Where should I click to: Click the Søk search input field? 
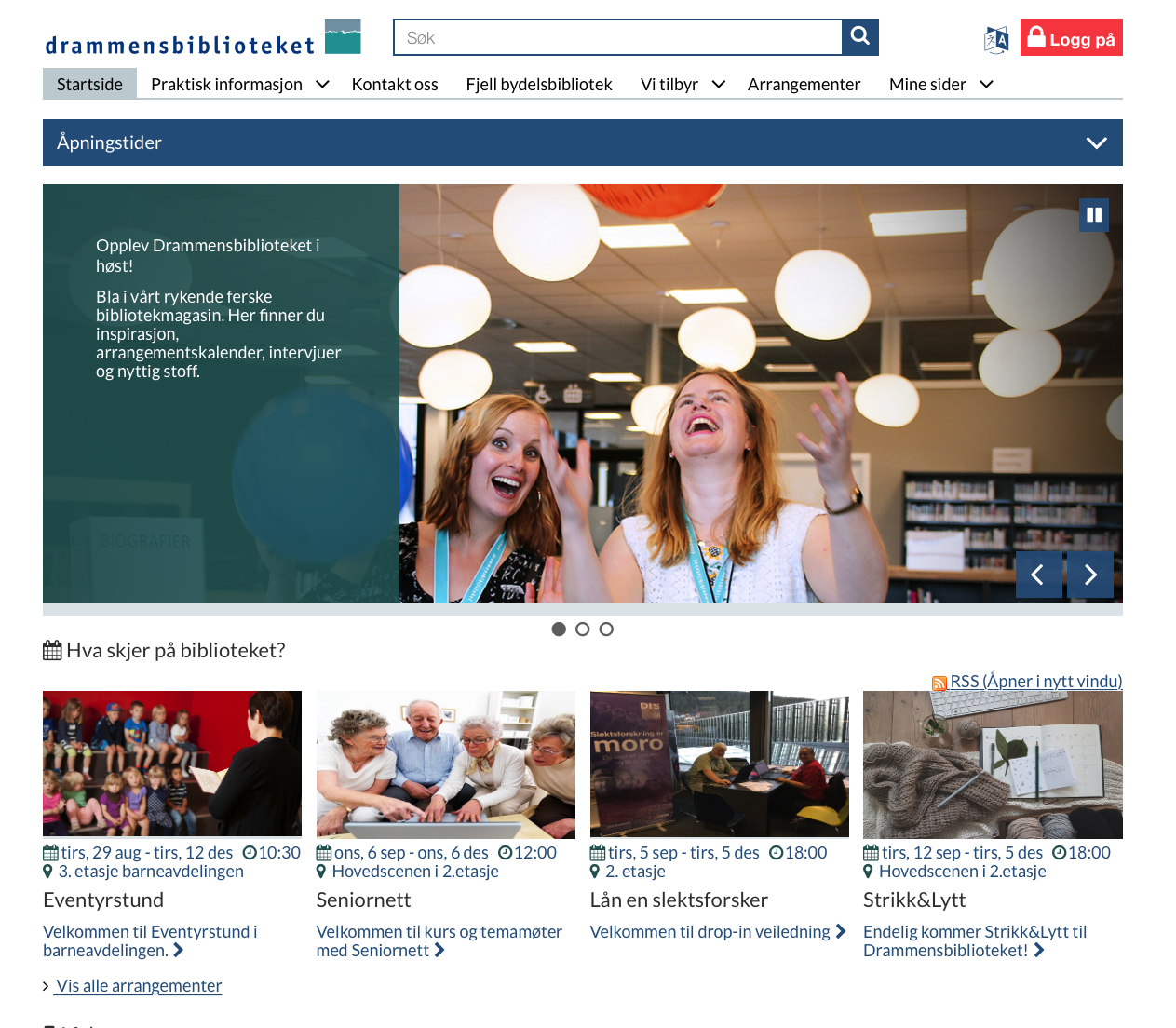618,38
